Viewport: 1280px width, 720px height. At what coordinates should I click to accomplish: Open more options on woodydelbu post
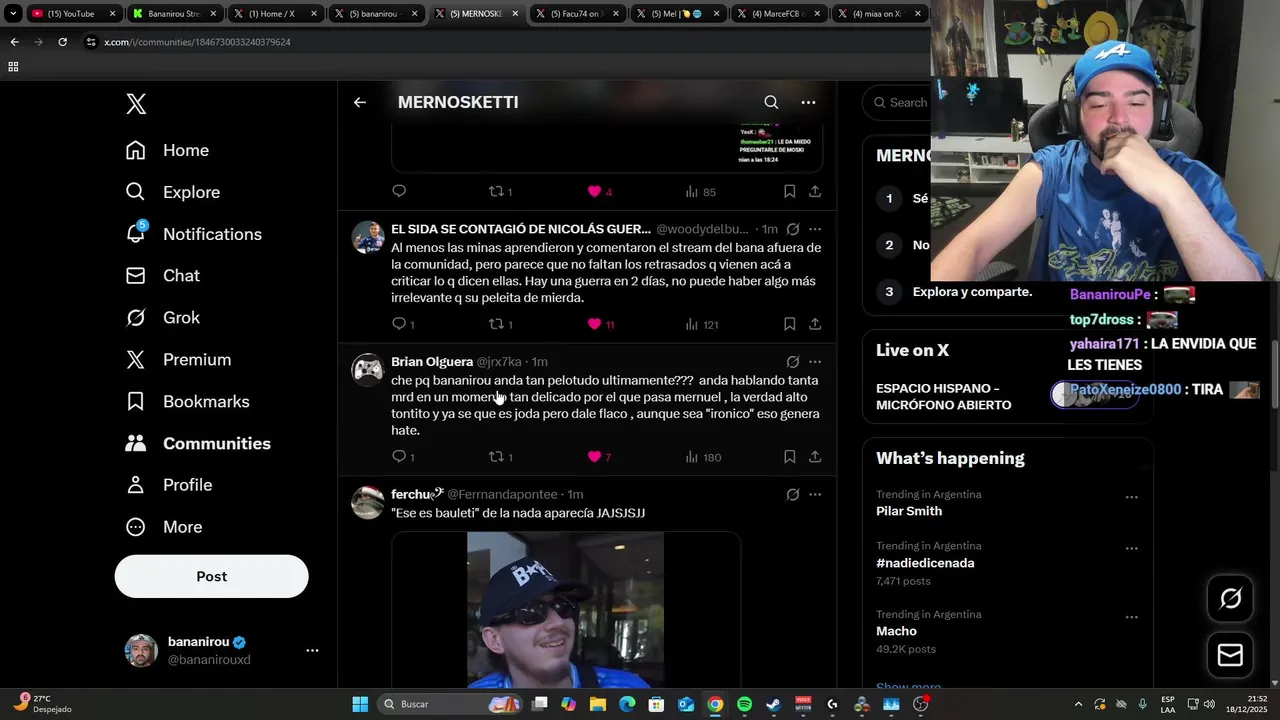(x=815, y=229)
